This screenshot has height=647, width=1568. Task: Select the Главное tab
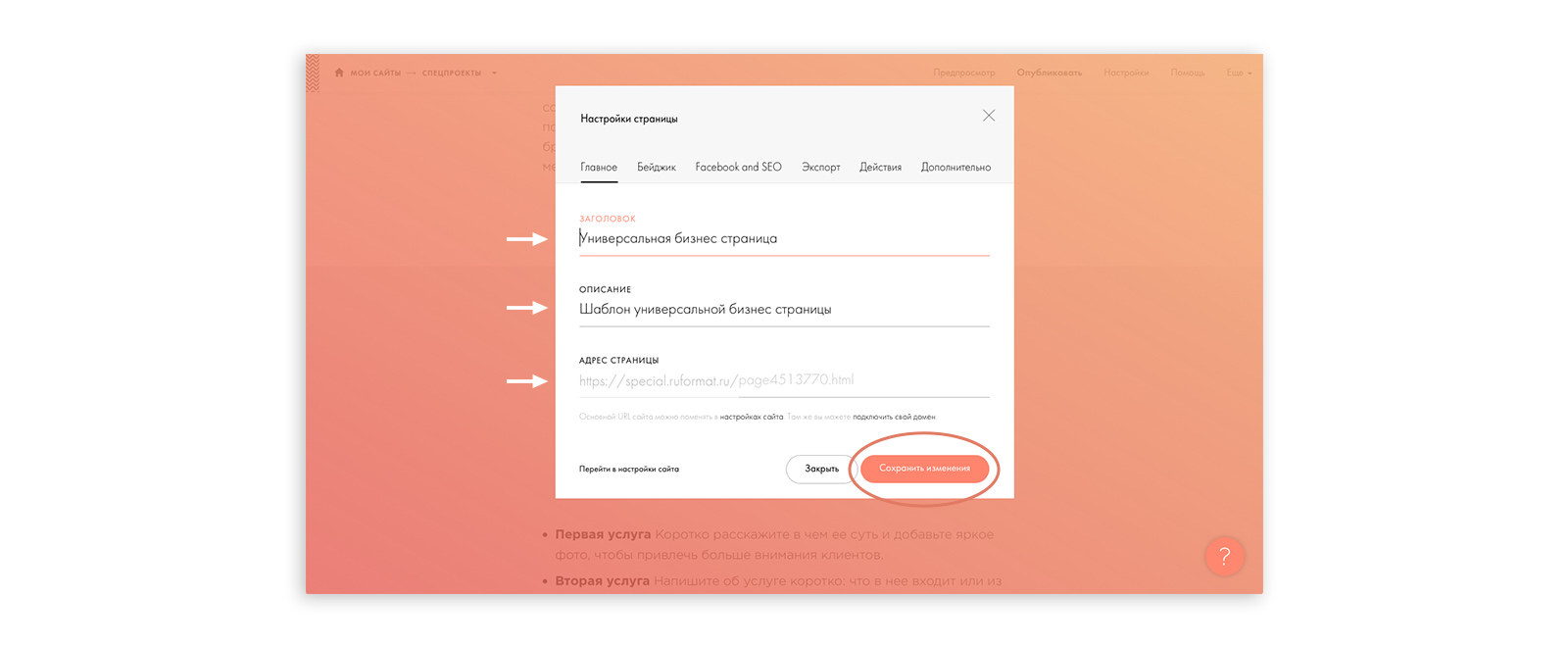coord(599,168)
